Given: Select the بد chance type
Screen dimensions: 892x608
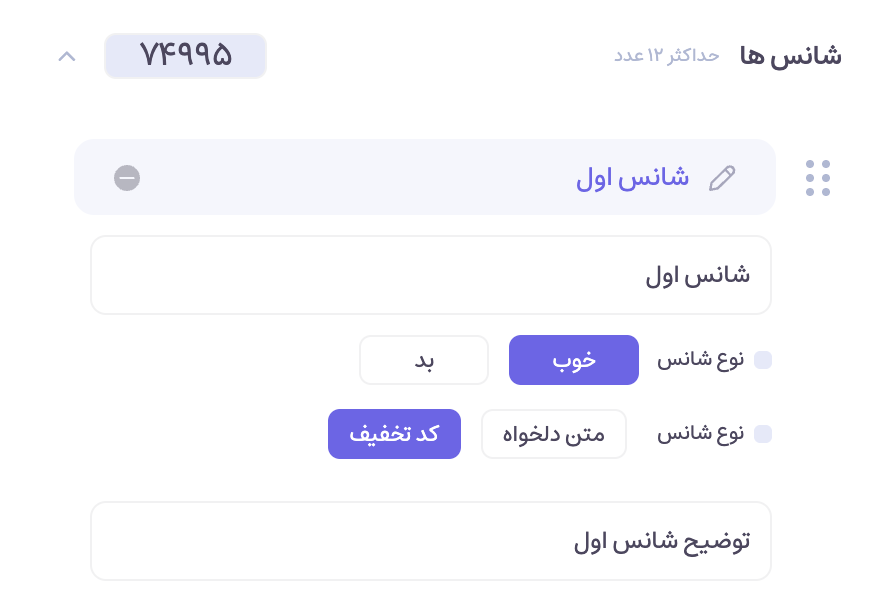Looking at the screenshot, I should tap(423, 359).
